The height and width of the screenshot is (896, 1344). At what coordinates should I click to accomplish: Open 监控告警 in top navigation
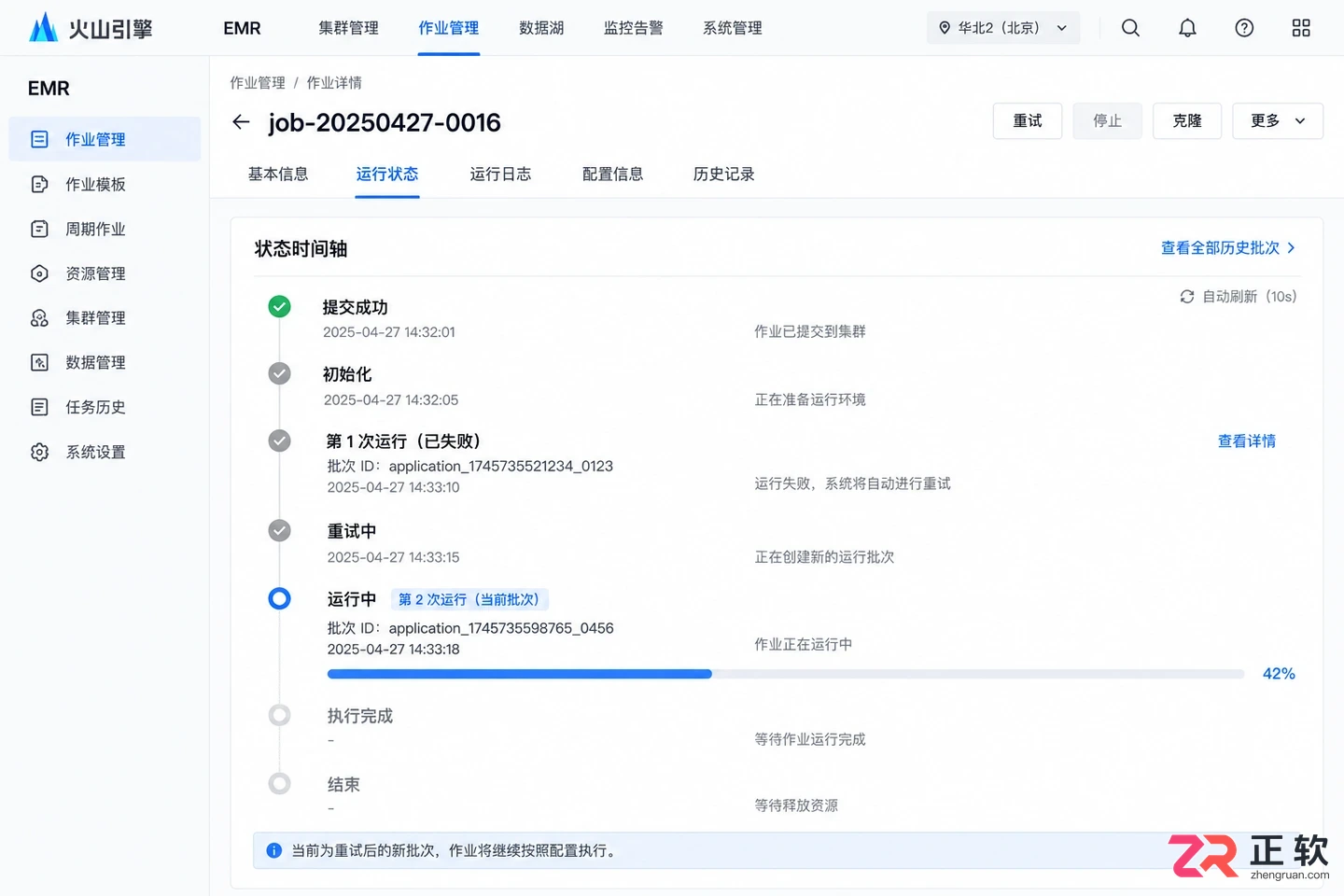[x=634, y=28]
